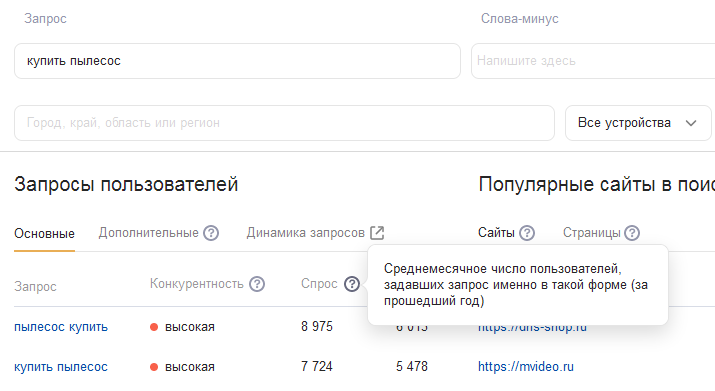Screen dimensions: 715x391
Task: Click the city or region input field
Action: tap(285, 123)
